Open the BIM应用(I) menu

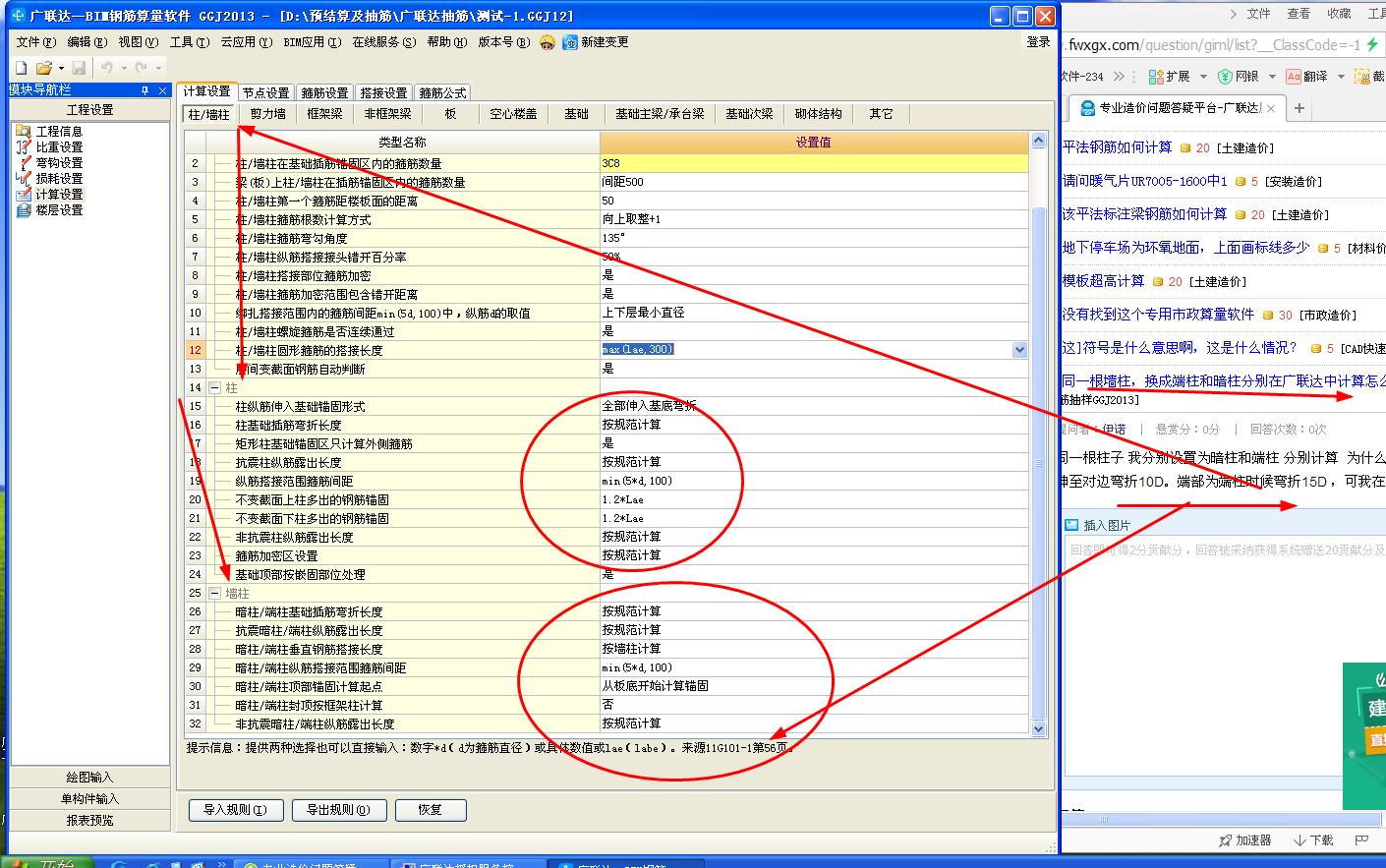(x=313, y=42)
